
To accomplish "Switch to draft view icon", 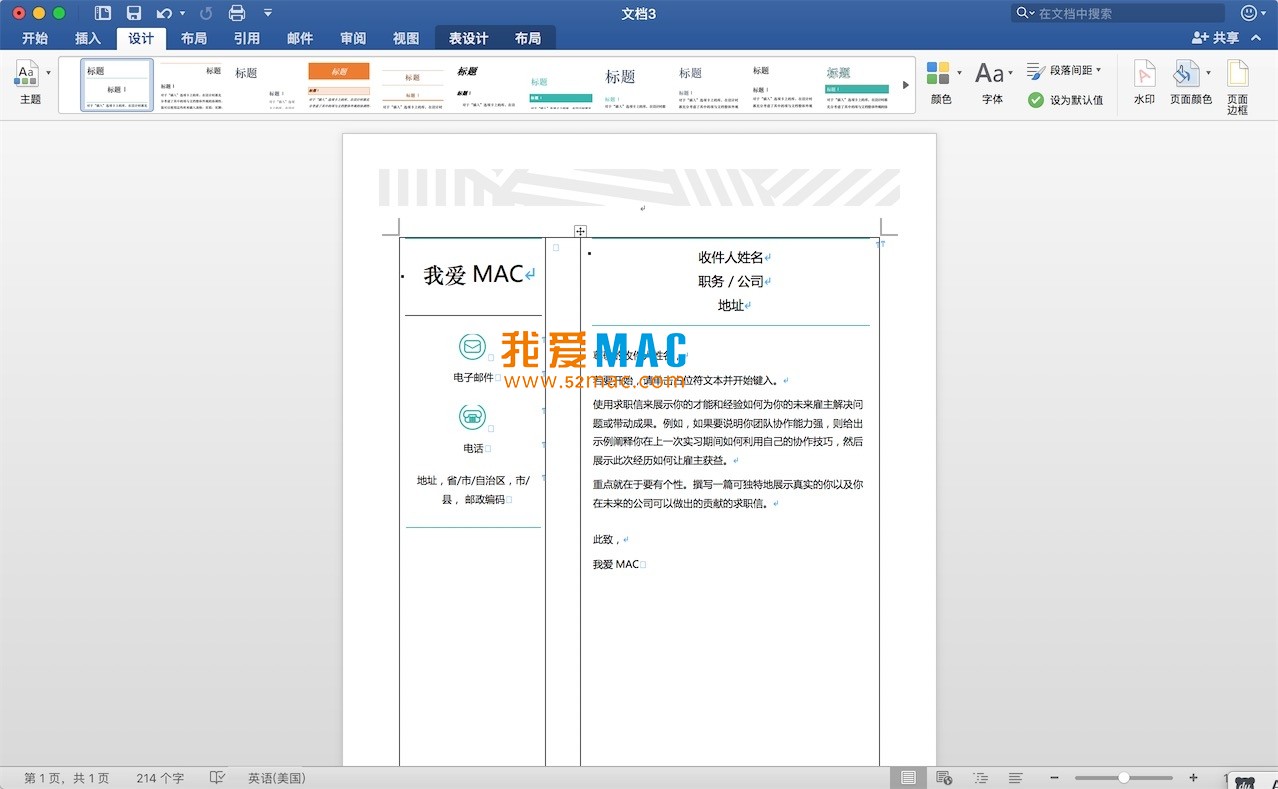I will 1015,778.
